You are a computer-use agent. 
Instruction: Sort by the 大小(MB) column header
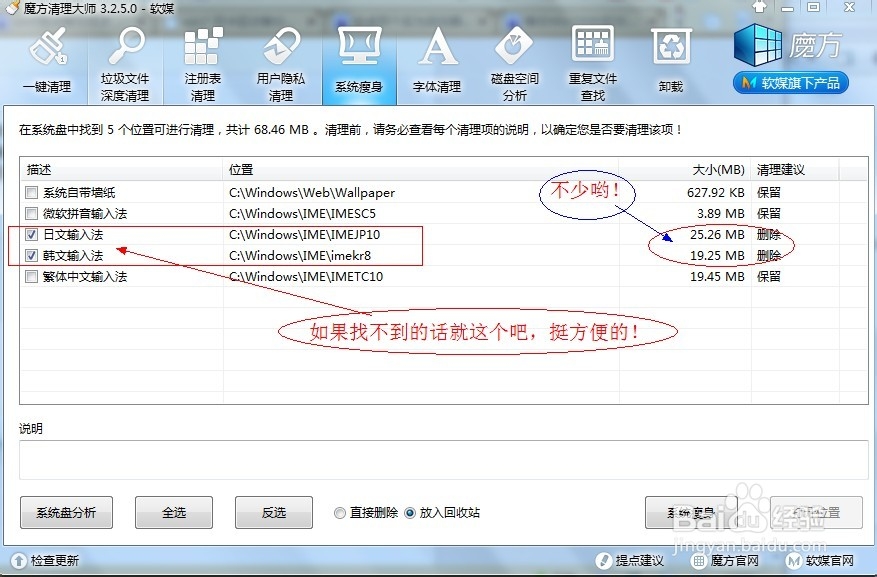click(x=685, y=169)
